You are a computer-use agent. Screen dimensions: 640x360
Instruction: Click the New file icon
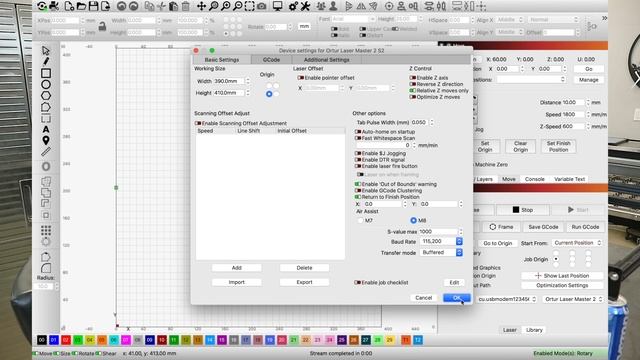[x=69, y=6]
